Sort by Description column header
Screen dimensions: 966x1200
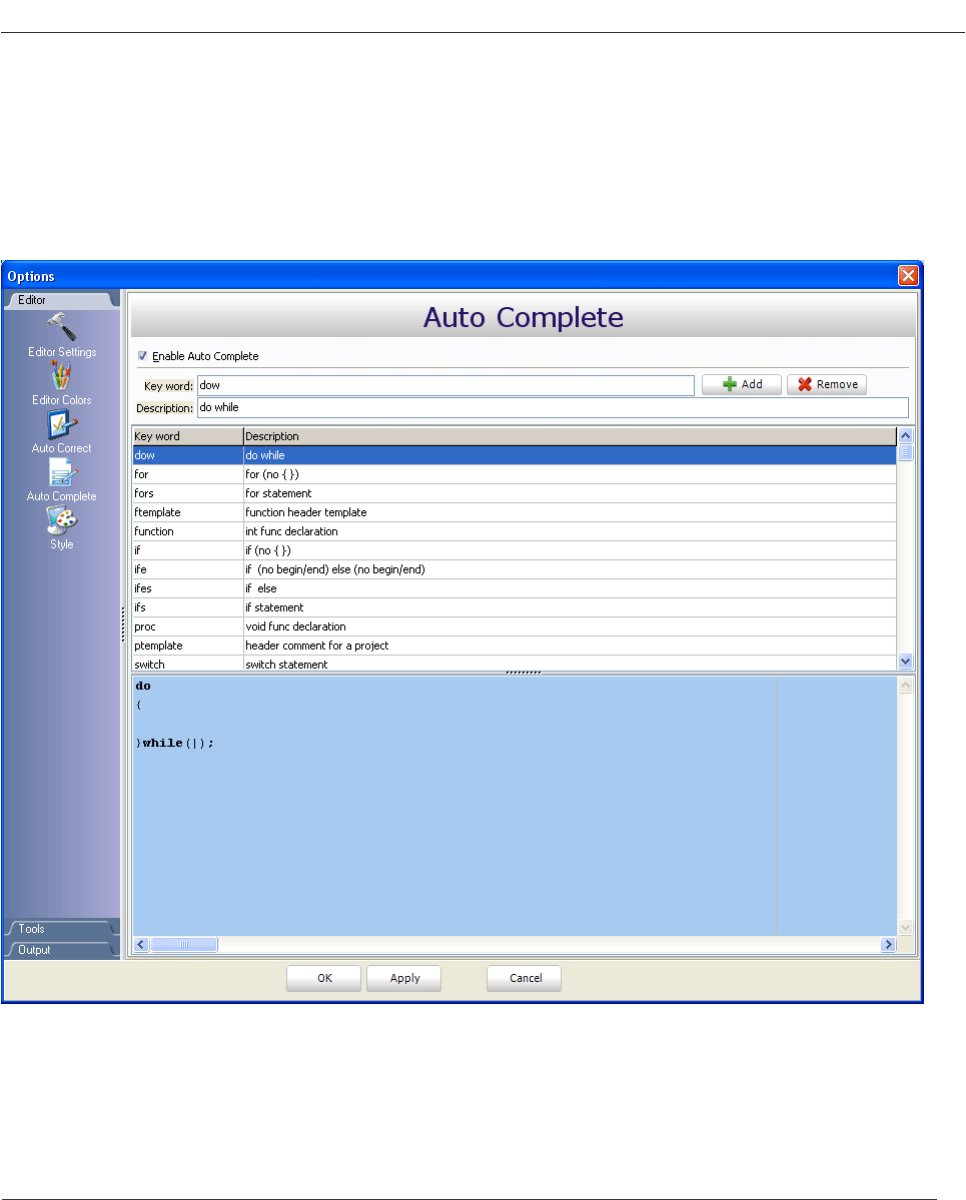pyautogui.click(x=570, y=437)
